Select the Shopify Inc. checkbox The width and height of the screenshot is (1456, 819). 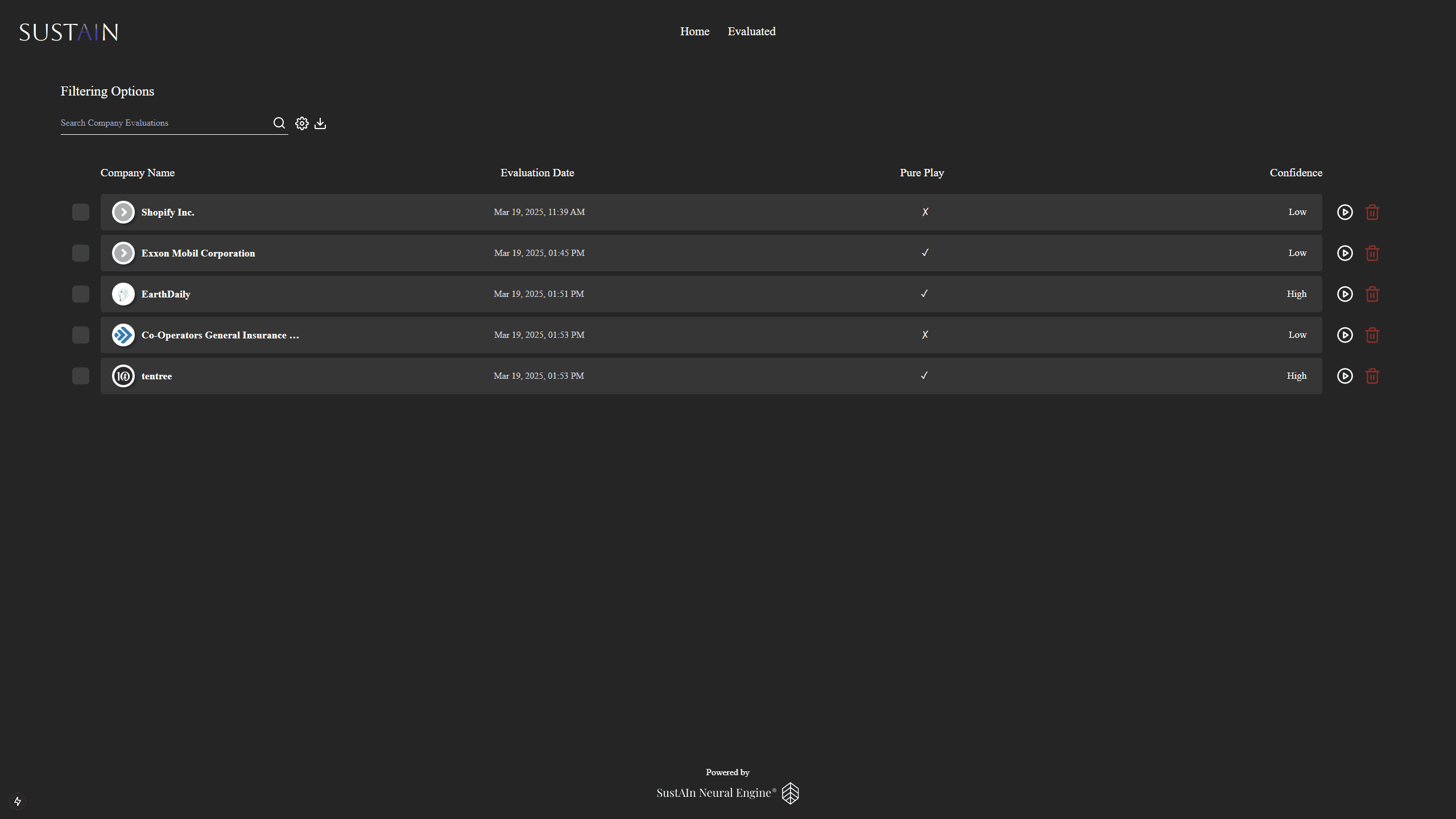(x=81, y=212)
